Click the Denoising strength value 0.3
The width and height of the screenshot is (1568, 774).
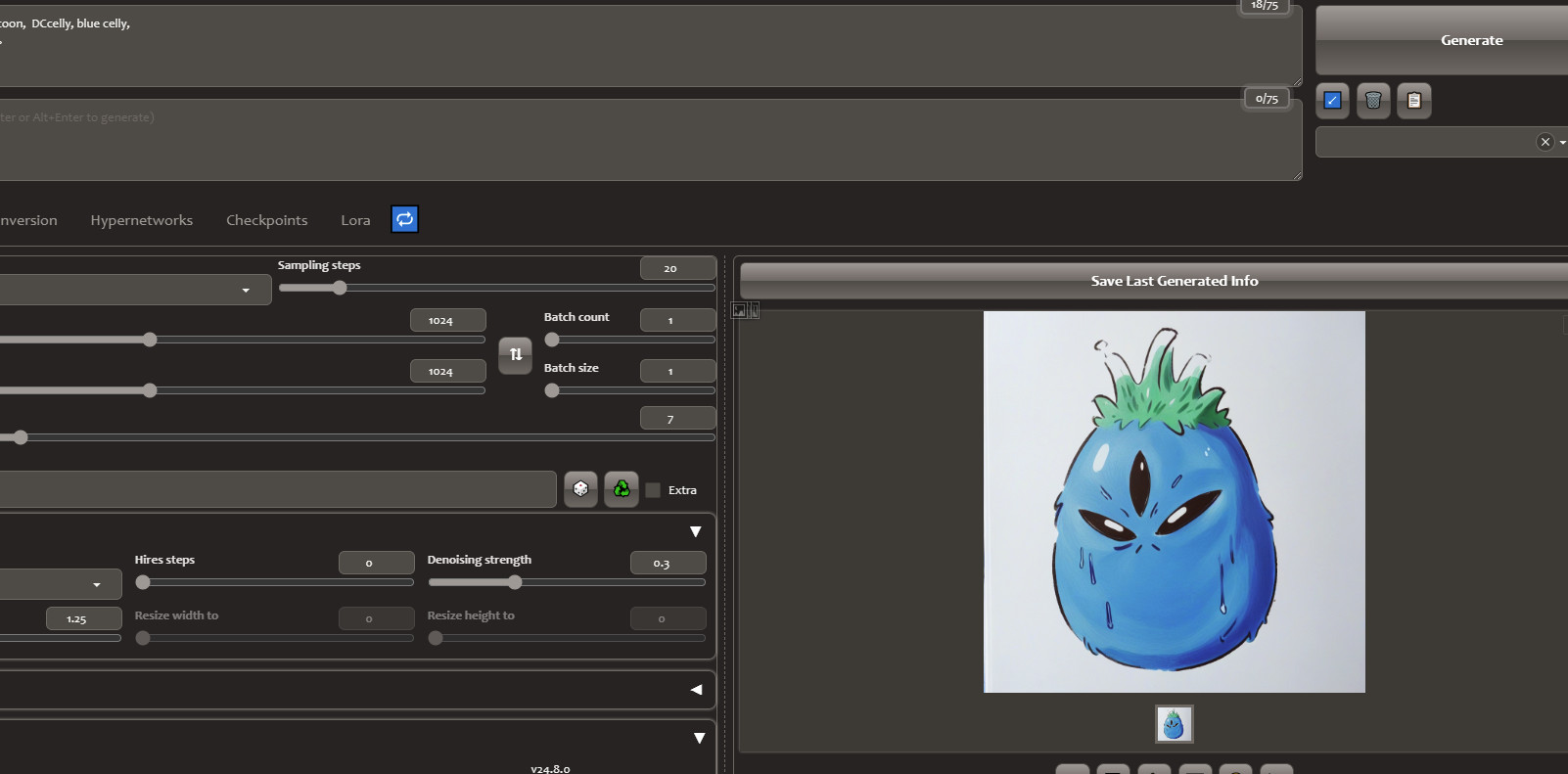[669, 563]
